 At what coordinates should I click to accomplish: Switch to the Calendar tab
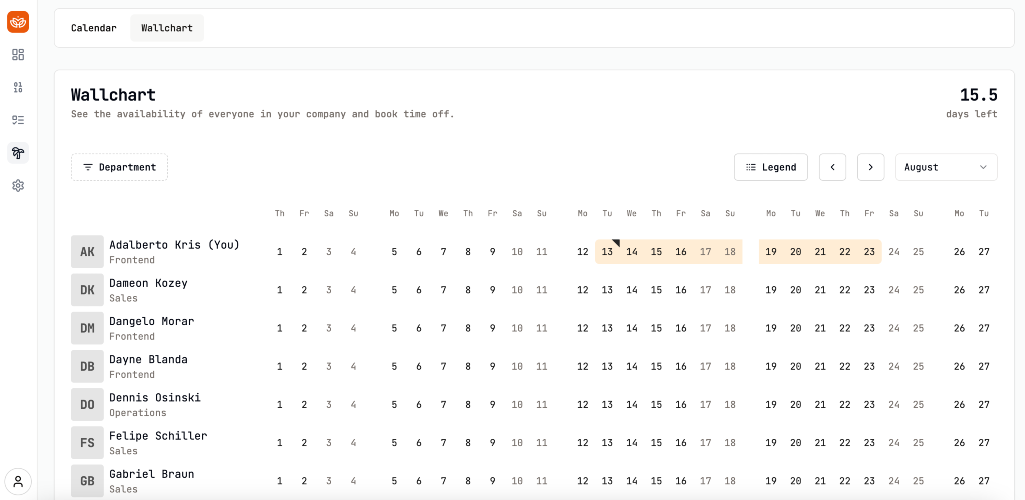[x=94, y=28]
